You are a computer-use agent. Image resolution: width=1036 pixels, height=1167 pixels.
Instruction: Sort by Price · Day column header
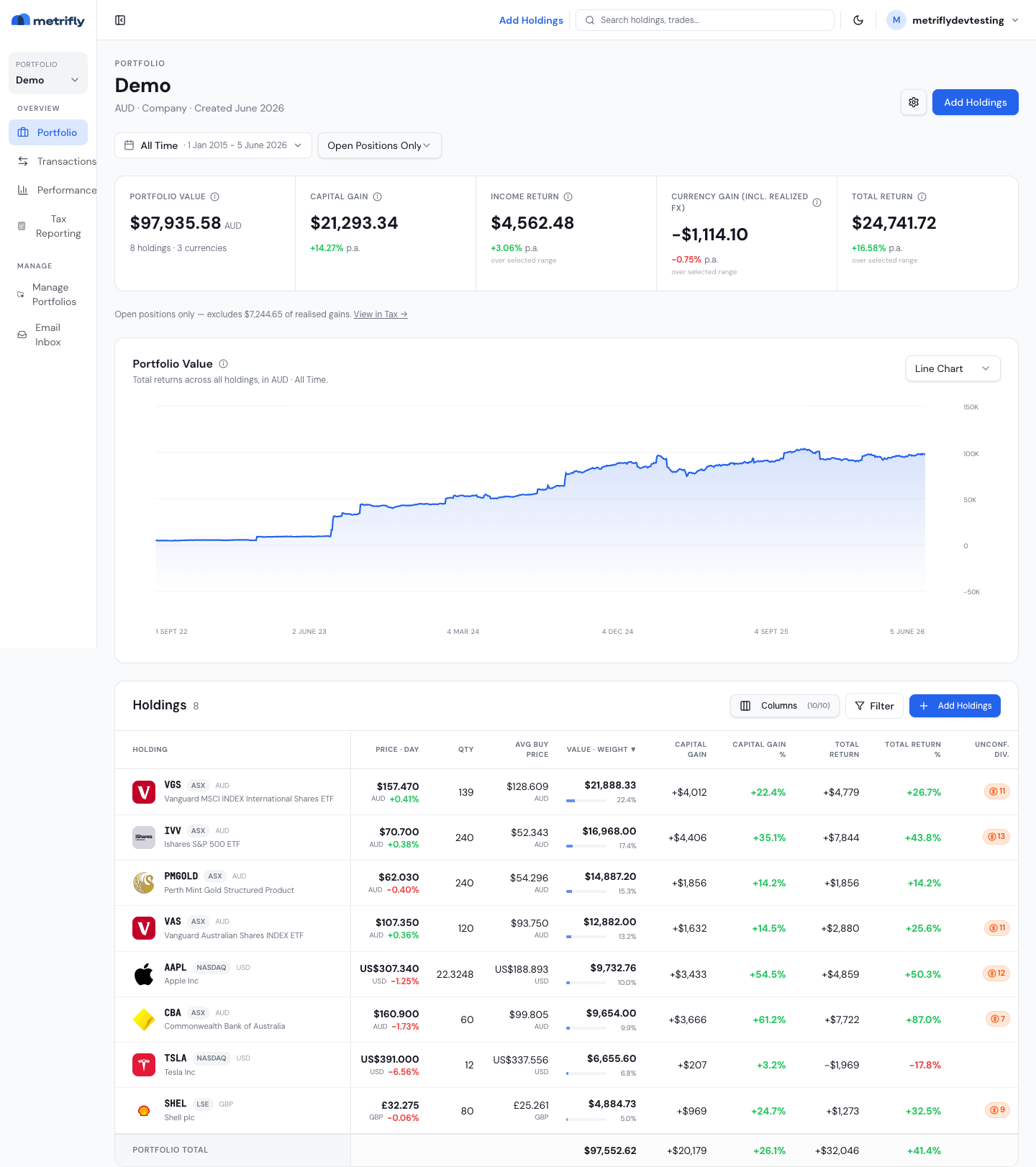click(397, 750)
